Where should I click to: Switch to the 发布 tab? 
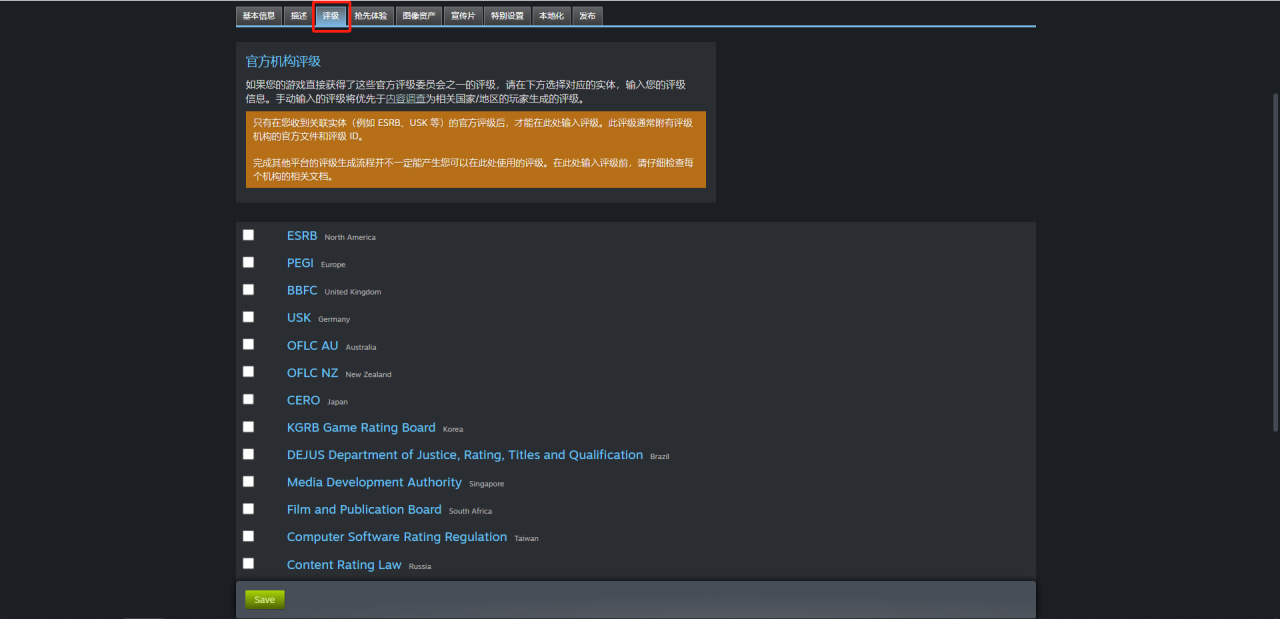coord(588,16)
